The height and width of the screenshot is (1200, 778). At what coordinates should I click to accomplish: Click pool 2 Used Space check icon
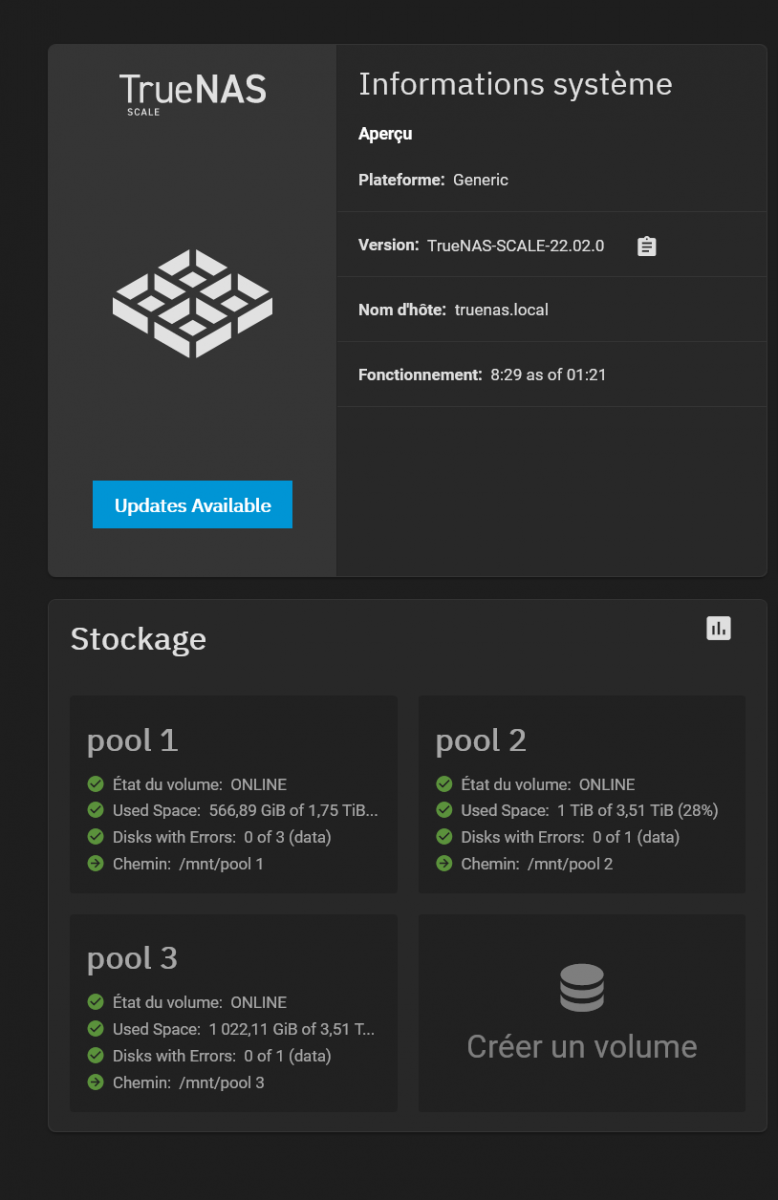[x=444, y=810]
